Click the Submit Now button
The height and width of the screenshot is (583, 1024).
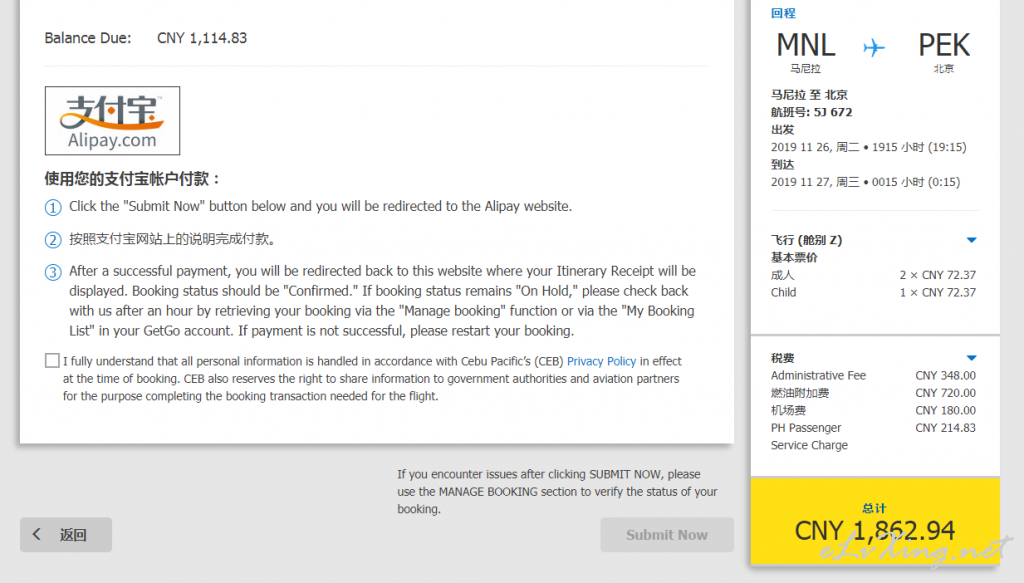click(667, 535)
